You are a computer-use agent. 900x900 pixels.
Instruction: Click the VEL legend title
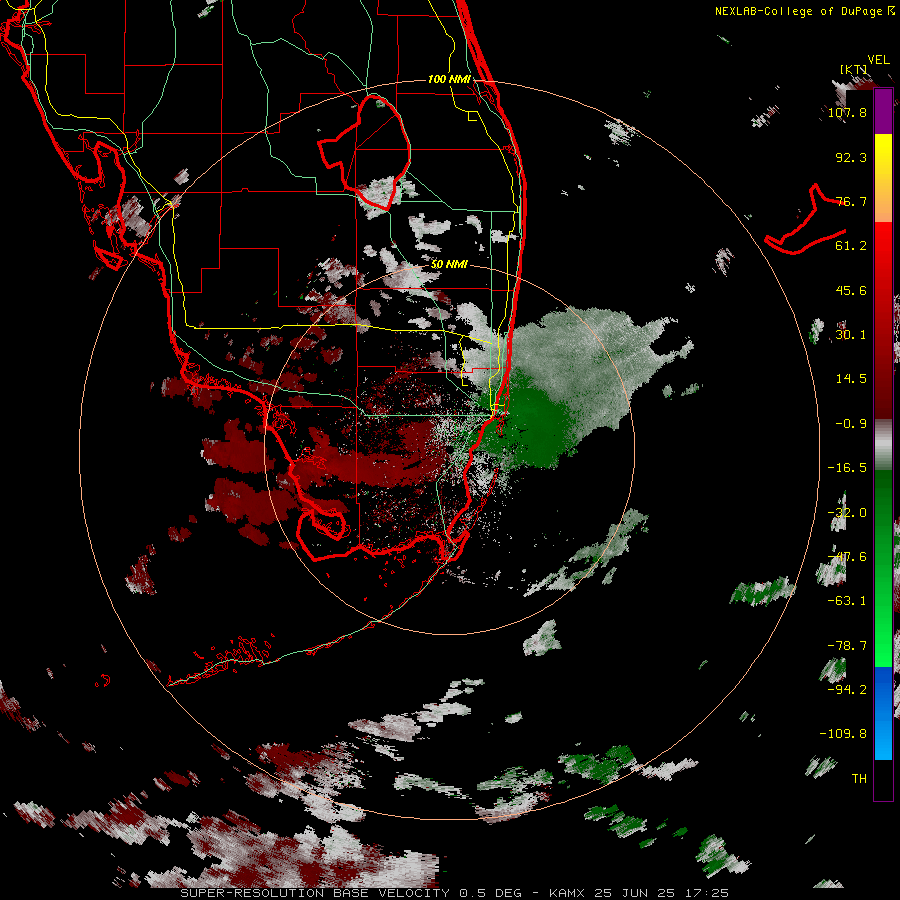879,60
